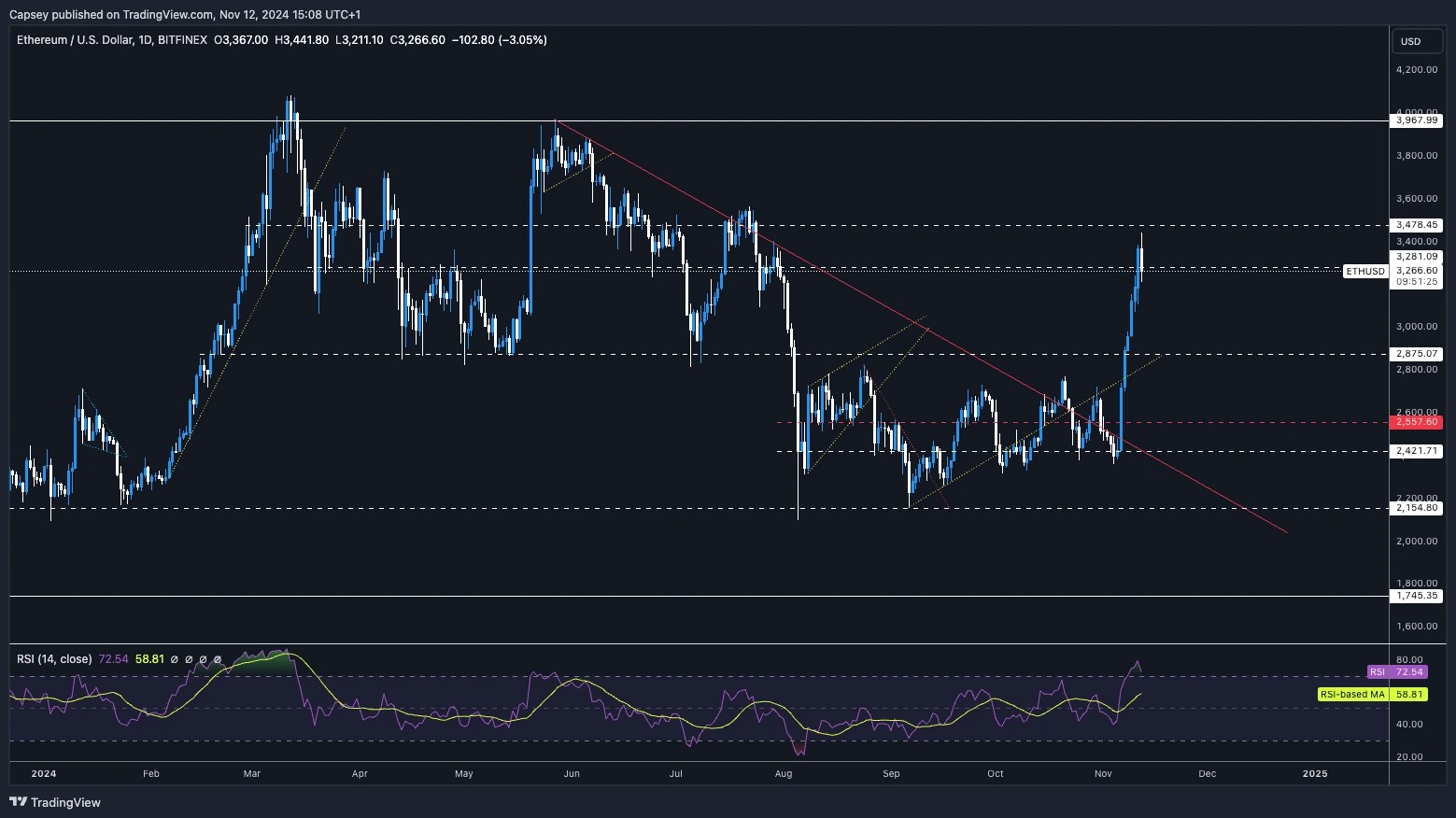Screen dimensions: 1456x818
Task: Click the 2,154.80 support level label
Action: coord(1416,508)
